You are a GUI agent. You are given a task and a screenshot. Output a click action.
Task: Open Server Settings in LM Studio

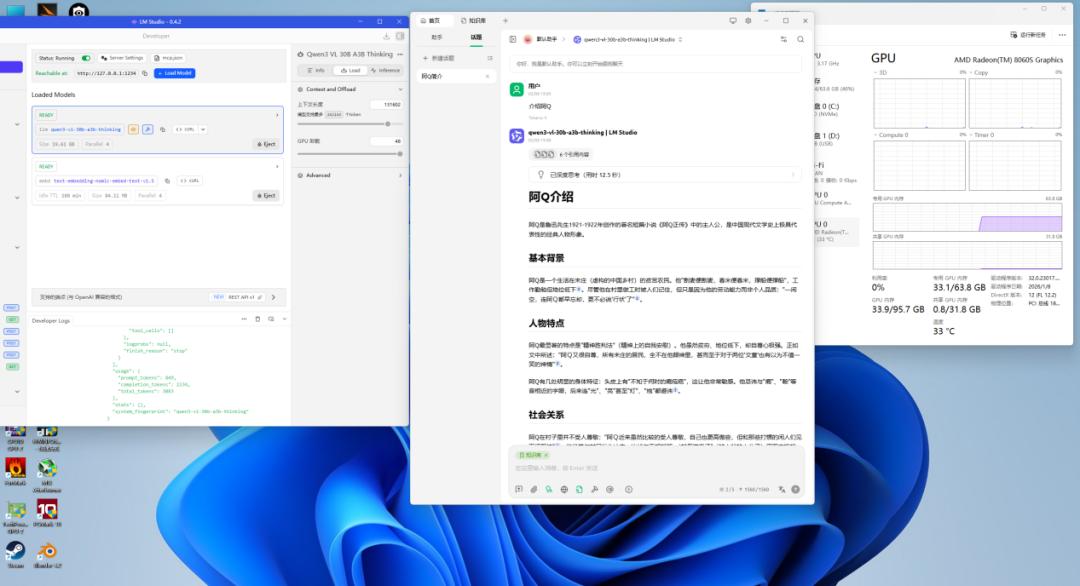point(119,58)
